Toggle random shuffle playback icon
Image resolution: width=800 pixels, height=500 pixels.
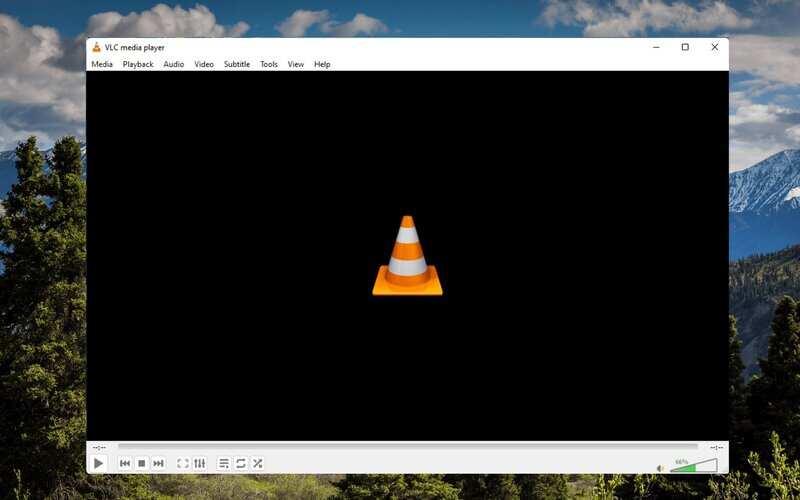[x=258, y=463]
